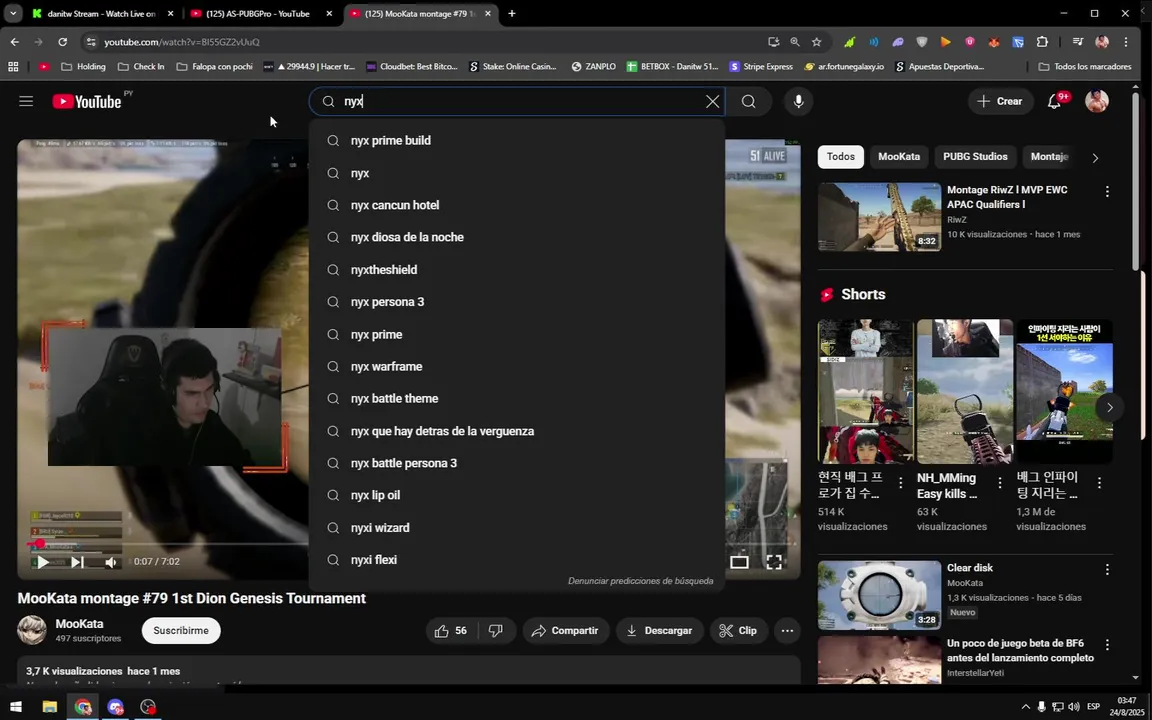The height and width of the screenshot is (720, 1152).
Task: Select suggestion 'nyxtheshield'
Action: click(516, 270)
